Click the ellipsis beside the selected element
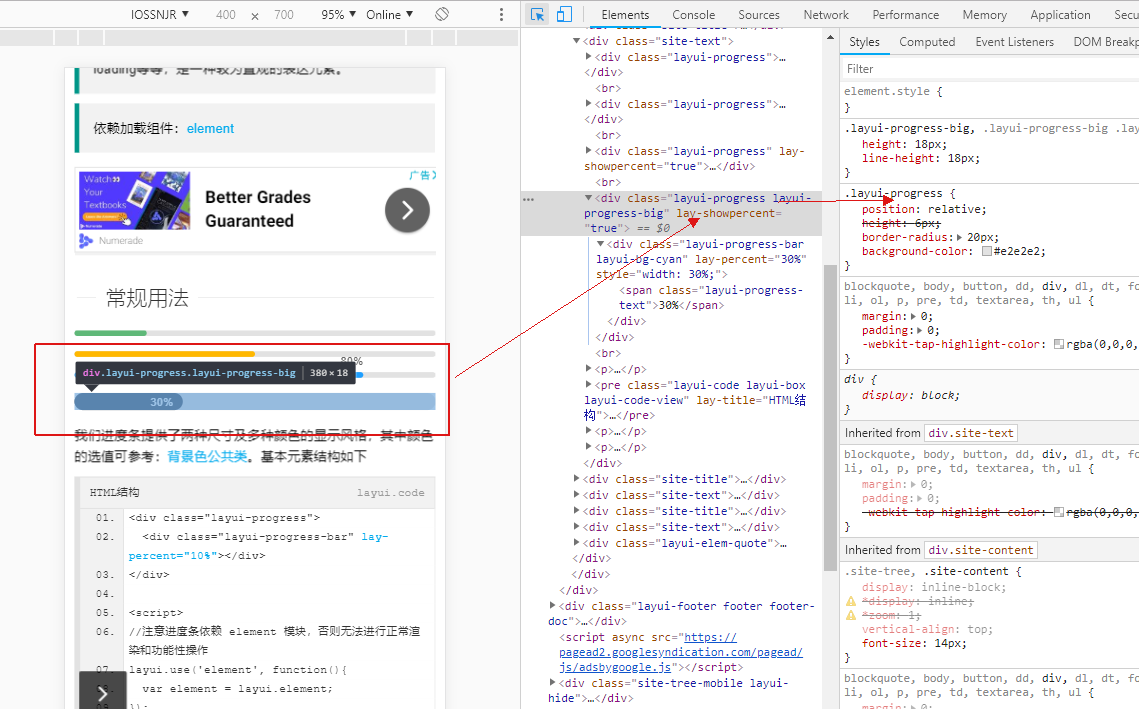 pos(528,199)
